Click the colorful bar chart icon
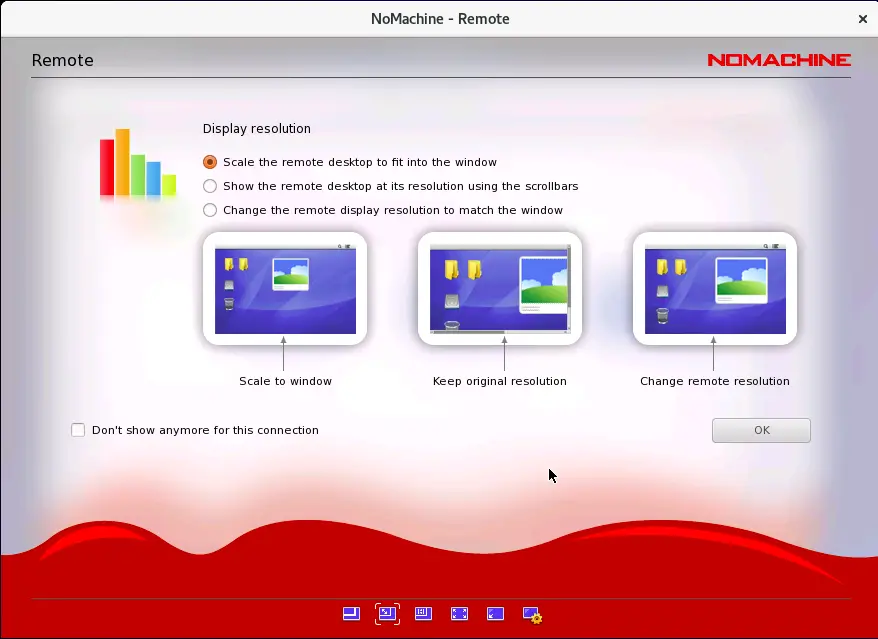This screenshot has height=639, width=878. pyautogui.click(x=138, y=162)
